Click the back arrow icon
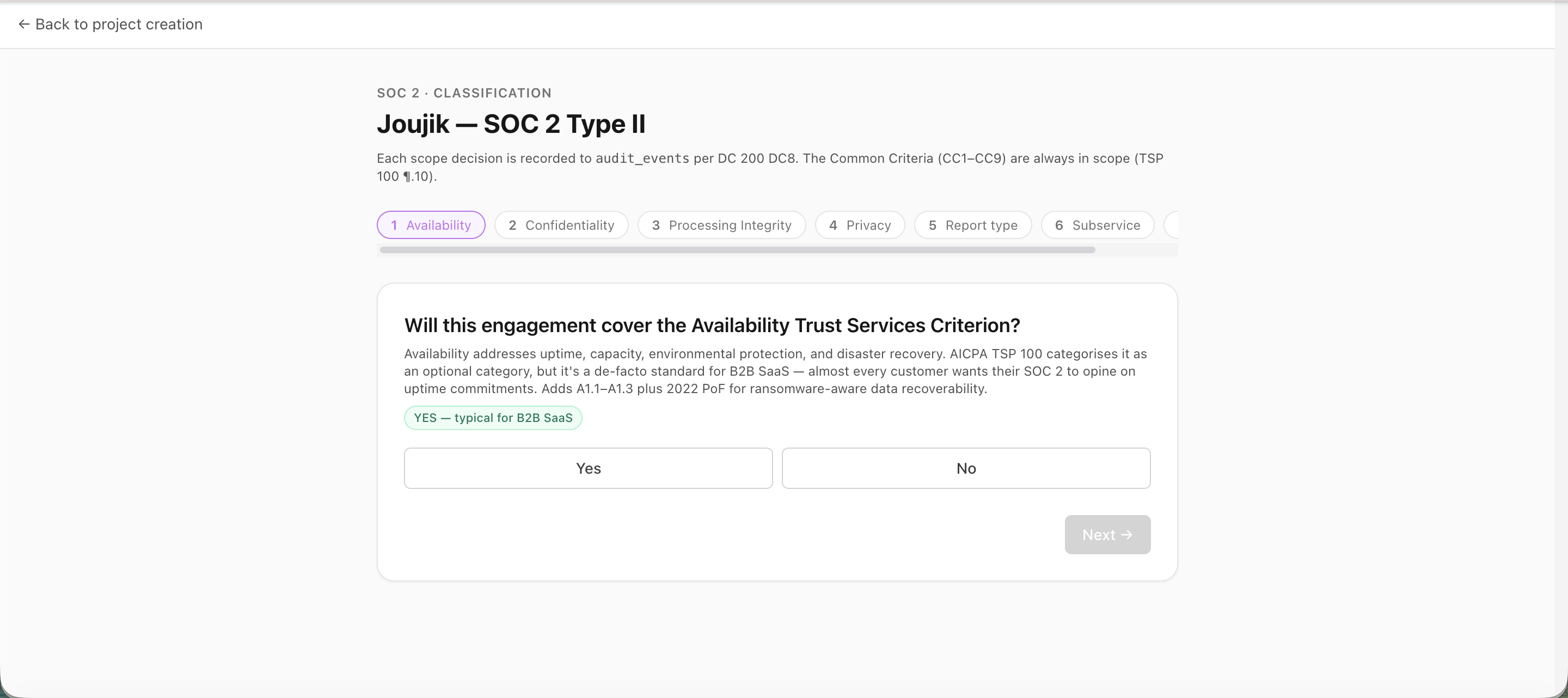Image resolution: width=1568 pixels, height=698 pixels. [24, 25]
